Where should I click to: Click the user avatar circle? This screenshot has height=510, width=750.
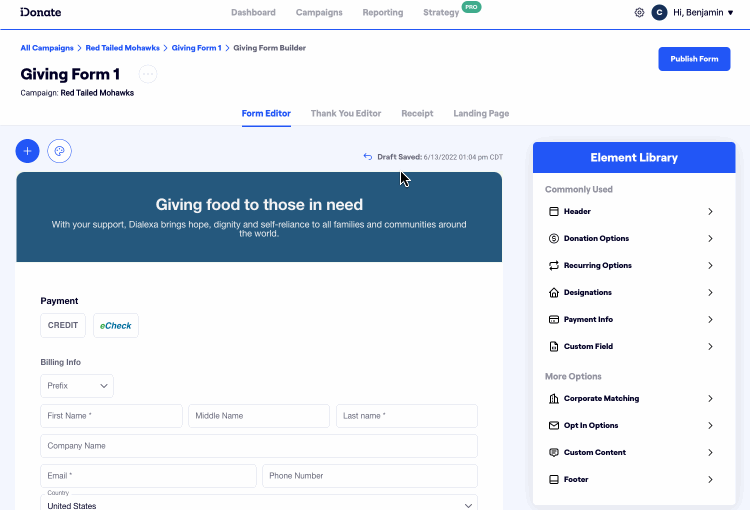tap(659, 12)
